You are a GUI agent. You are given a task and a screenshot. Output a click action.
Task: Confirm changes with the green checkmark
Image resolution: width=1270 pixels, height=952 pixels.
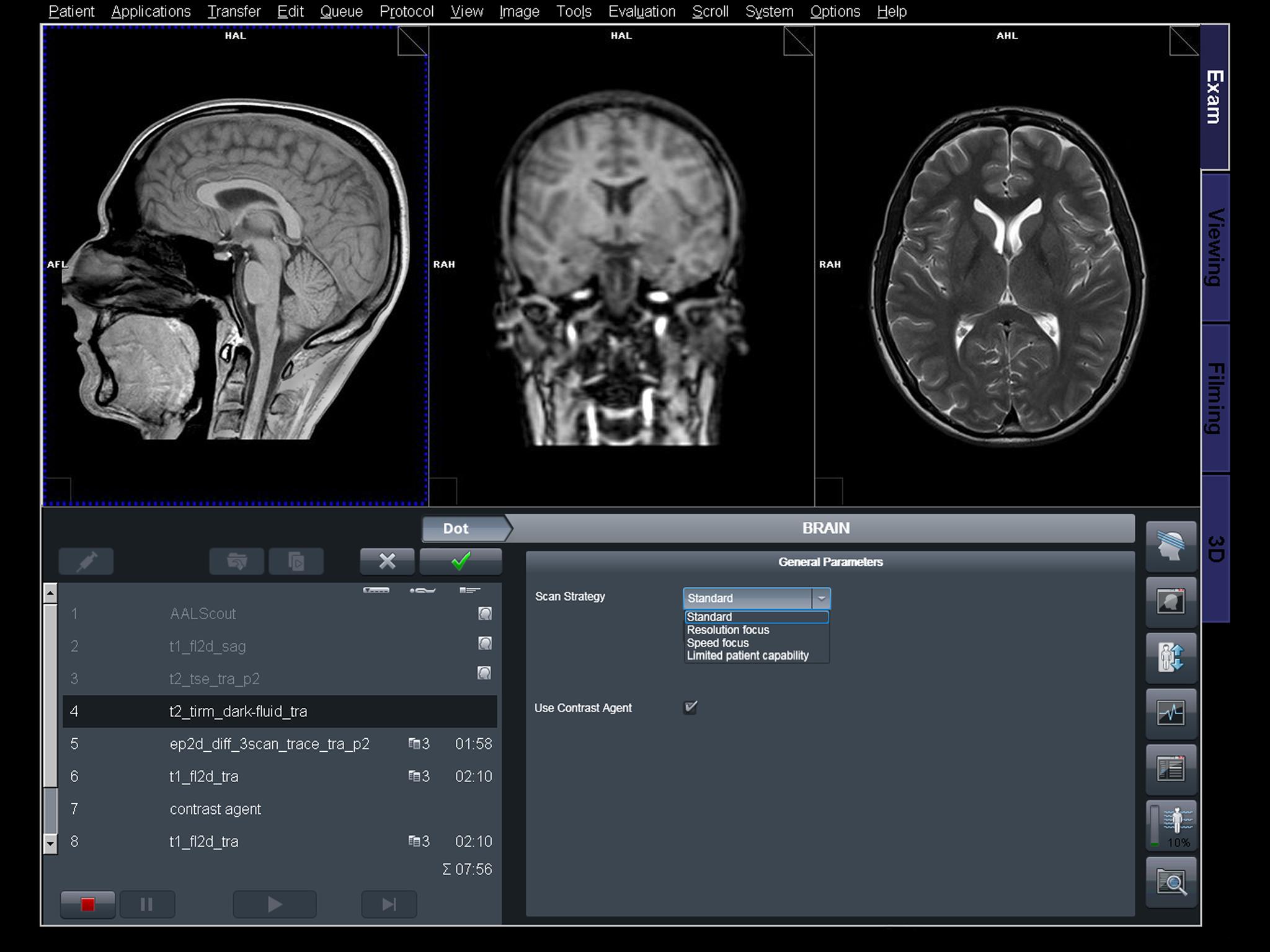point(460,561)
